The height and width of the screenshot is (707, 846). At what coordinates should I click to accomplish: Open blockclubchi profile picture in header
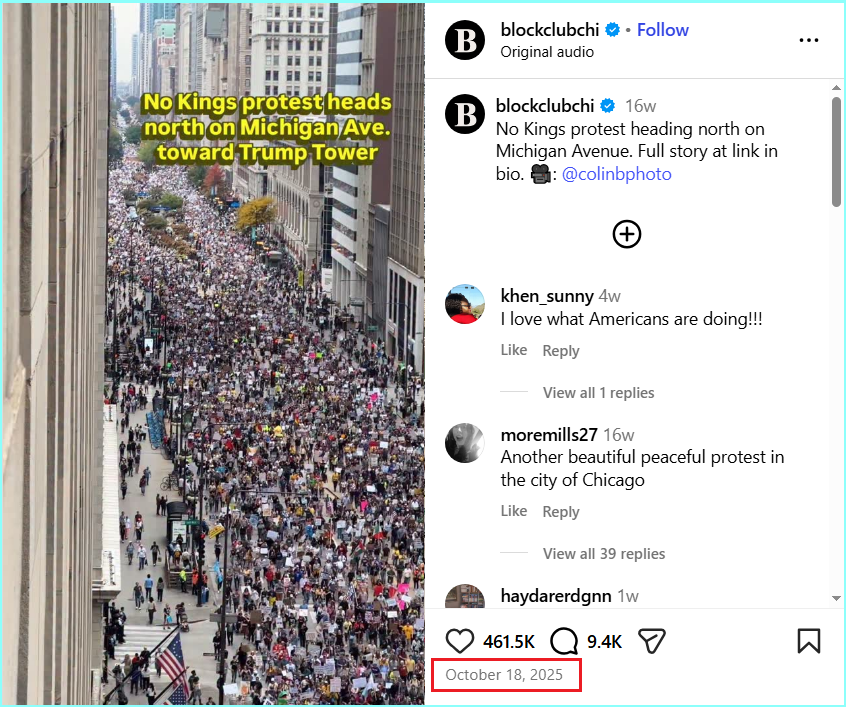tap(465, 40)
